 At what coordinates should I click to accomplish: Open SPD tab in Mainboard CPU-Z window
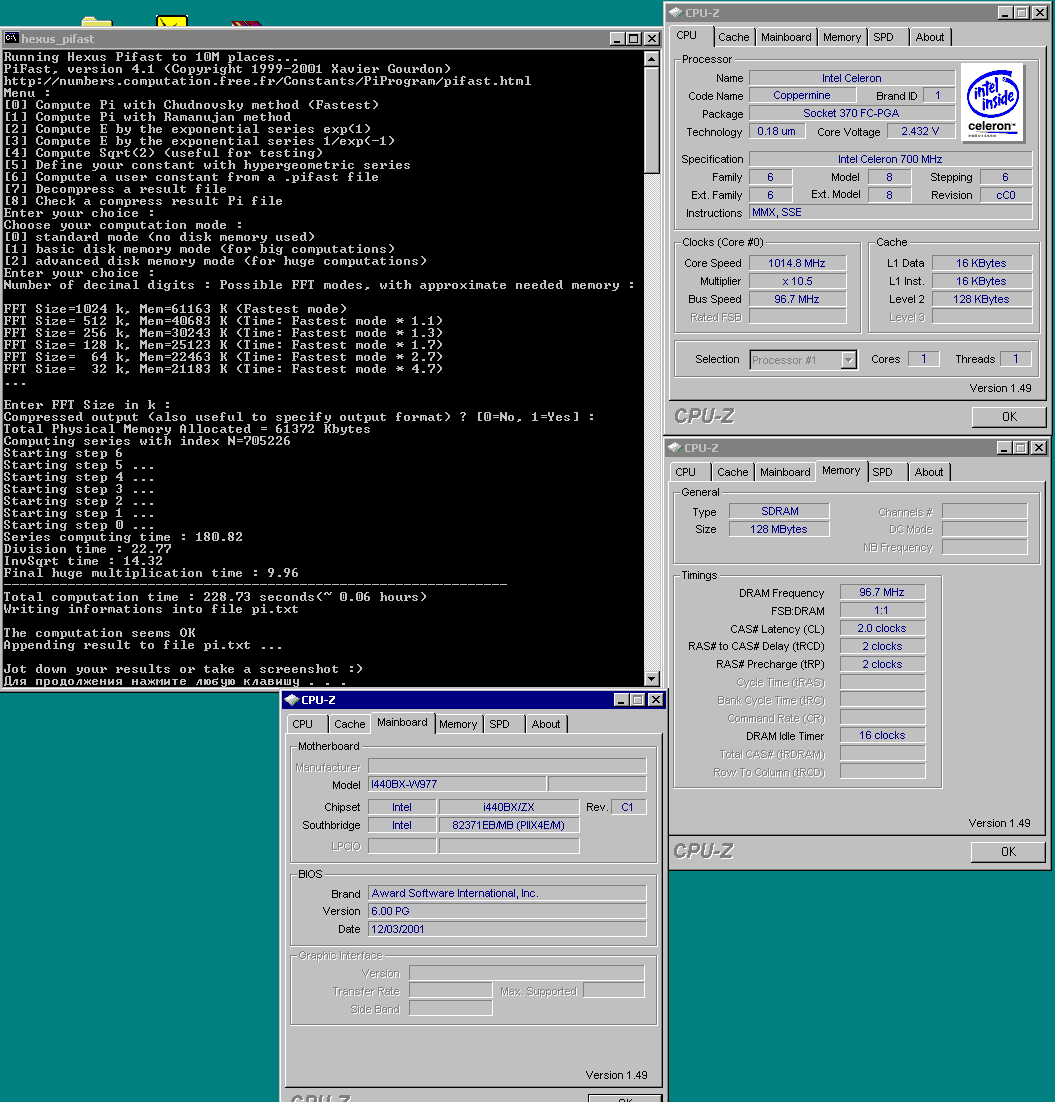[499, 724]
